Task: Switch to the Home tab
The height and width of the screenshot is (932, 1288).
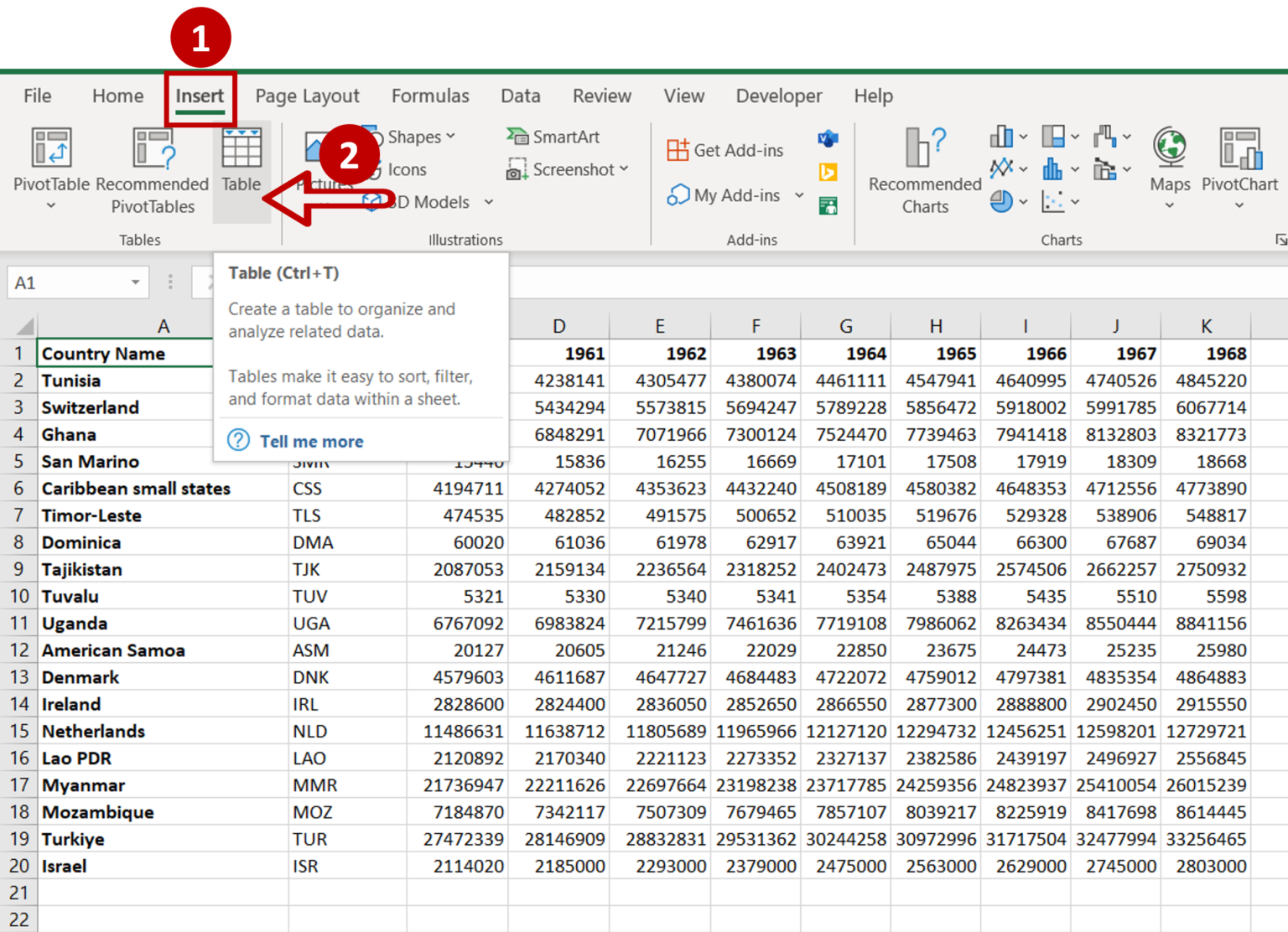Action: (117, 96)
